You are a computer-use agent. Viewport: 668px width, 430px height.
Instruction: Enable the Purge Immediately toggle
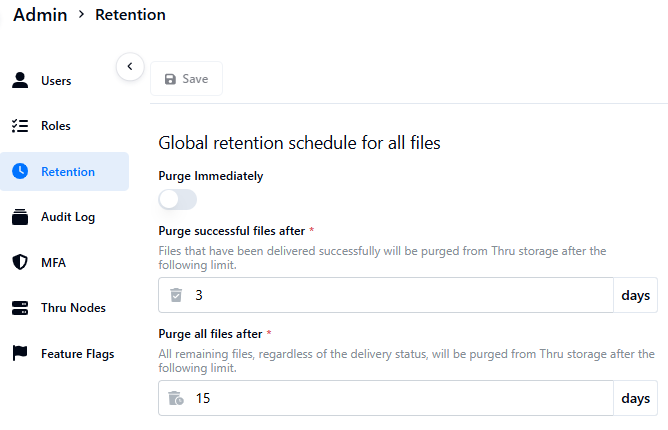[177, 200]
